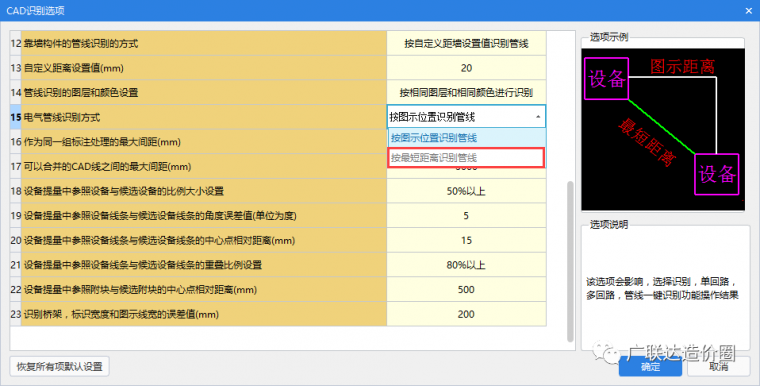Click the 选项示例 preview image
Screen dimensions: 760x386
point(663,129)
